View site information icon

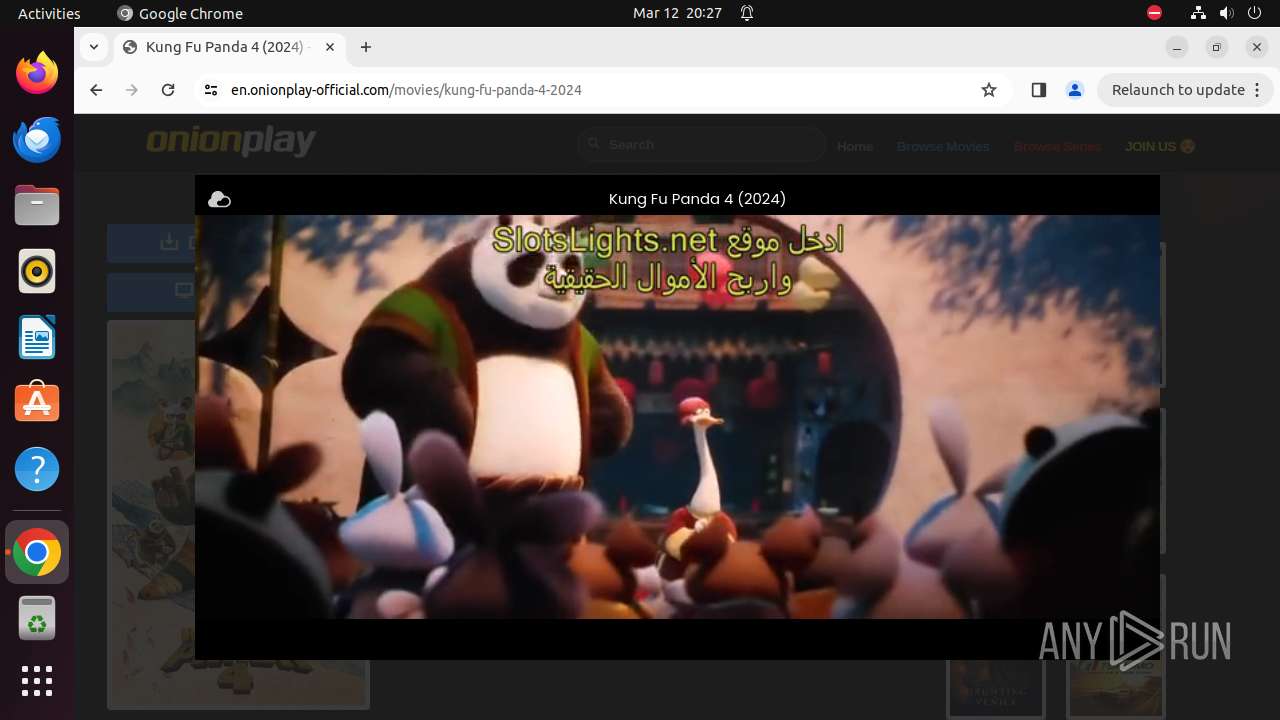pos(210,90)
